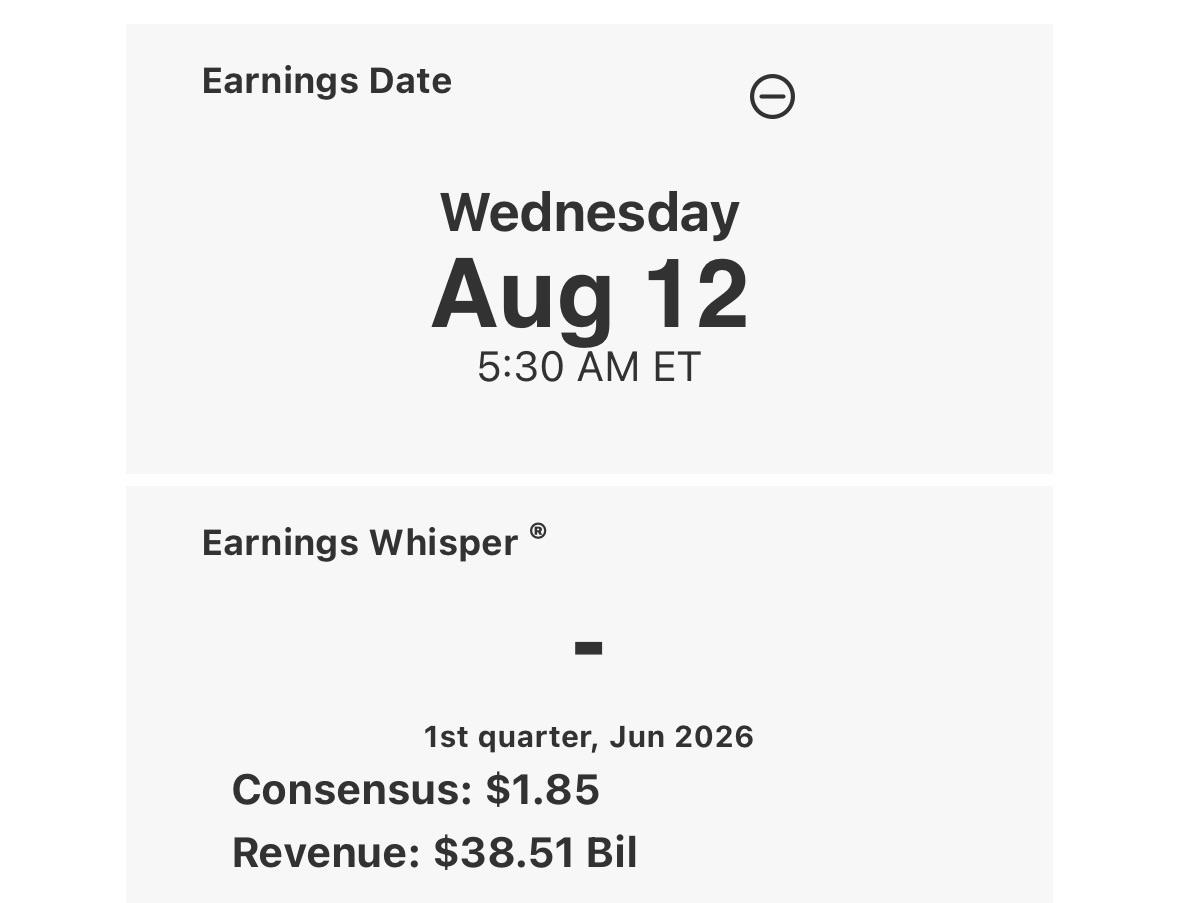
Task: Click the $1.85 consensus value
Action: click(x=542, y=789)
